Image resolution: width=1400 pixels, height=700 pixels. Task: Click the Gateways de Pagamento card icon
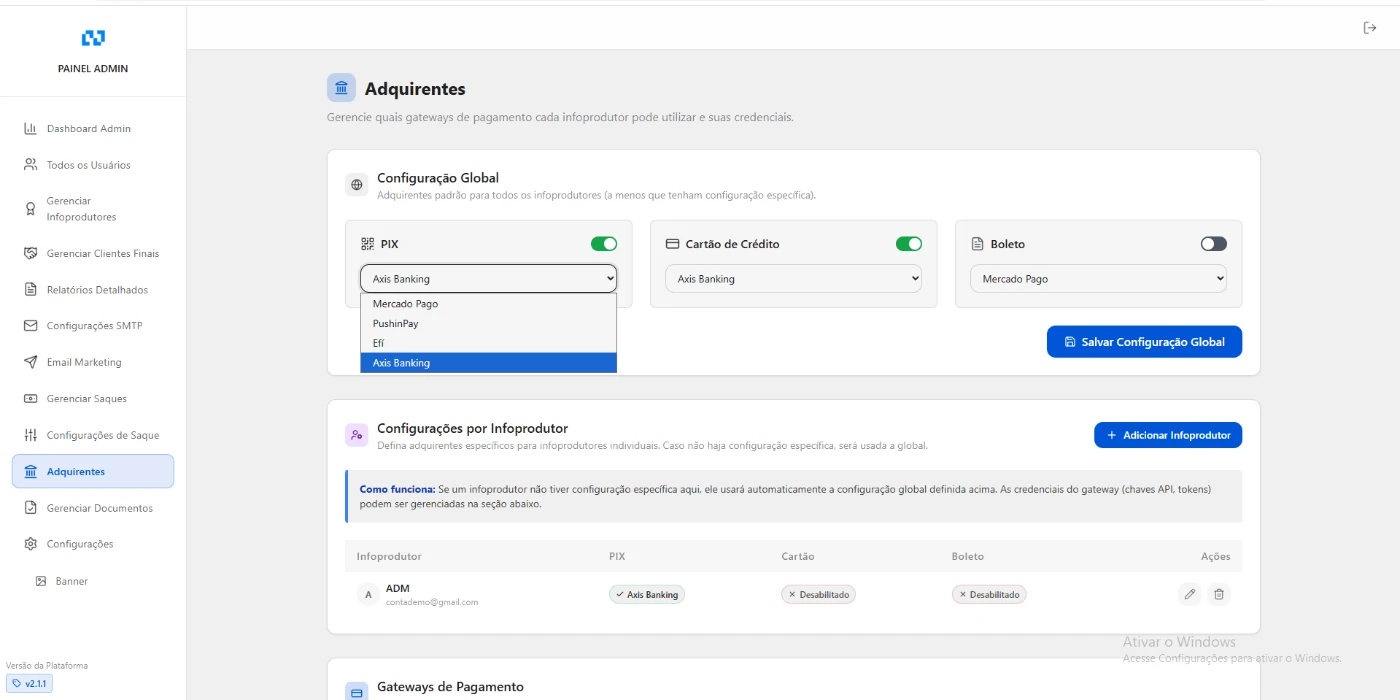(x=356, y=692)
